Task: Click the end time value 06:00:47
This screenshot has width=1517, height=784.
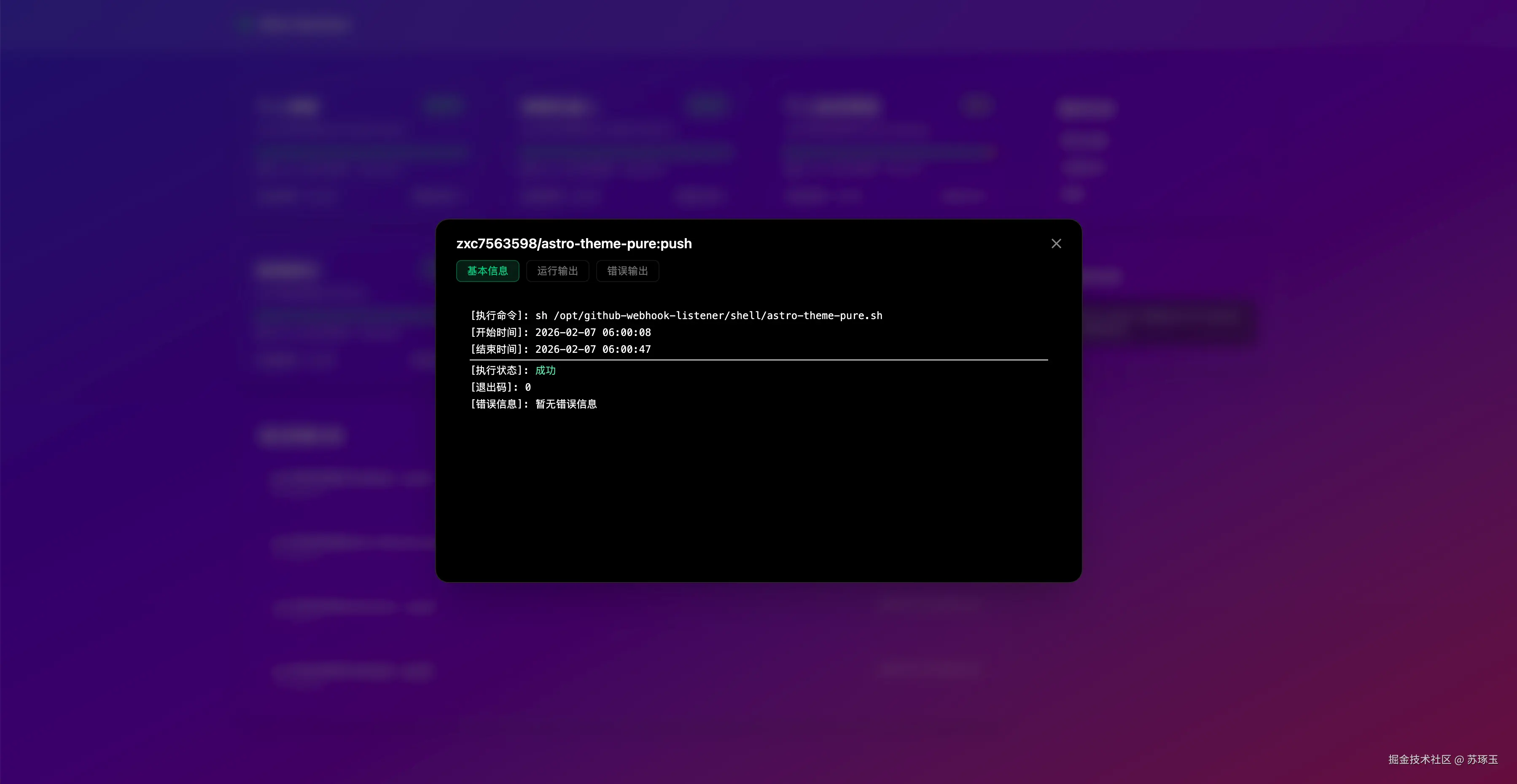Action: tap(626, 349)
